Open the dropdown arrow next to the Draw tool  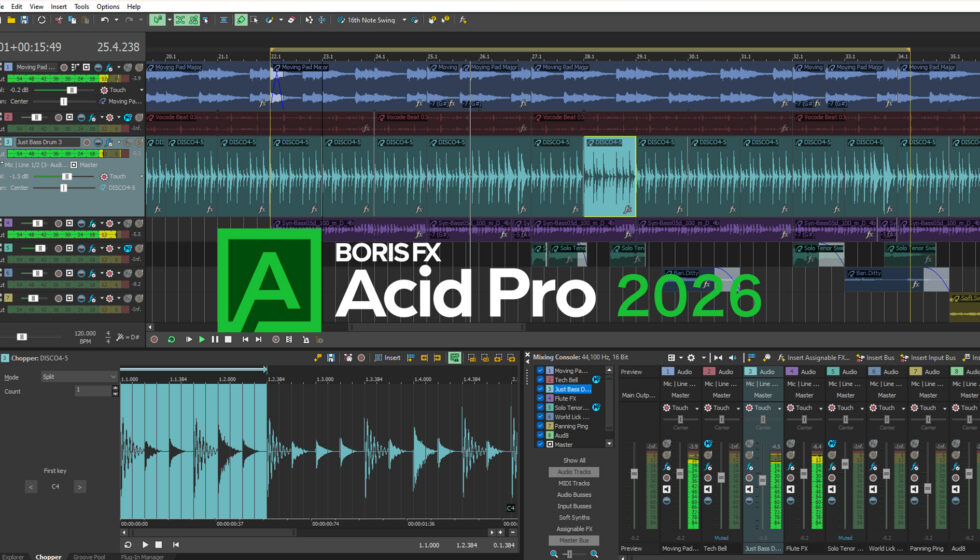point(280,20)
